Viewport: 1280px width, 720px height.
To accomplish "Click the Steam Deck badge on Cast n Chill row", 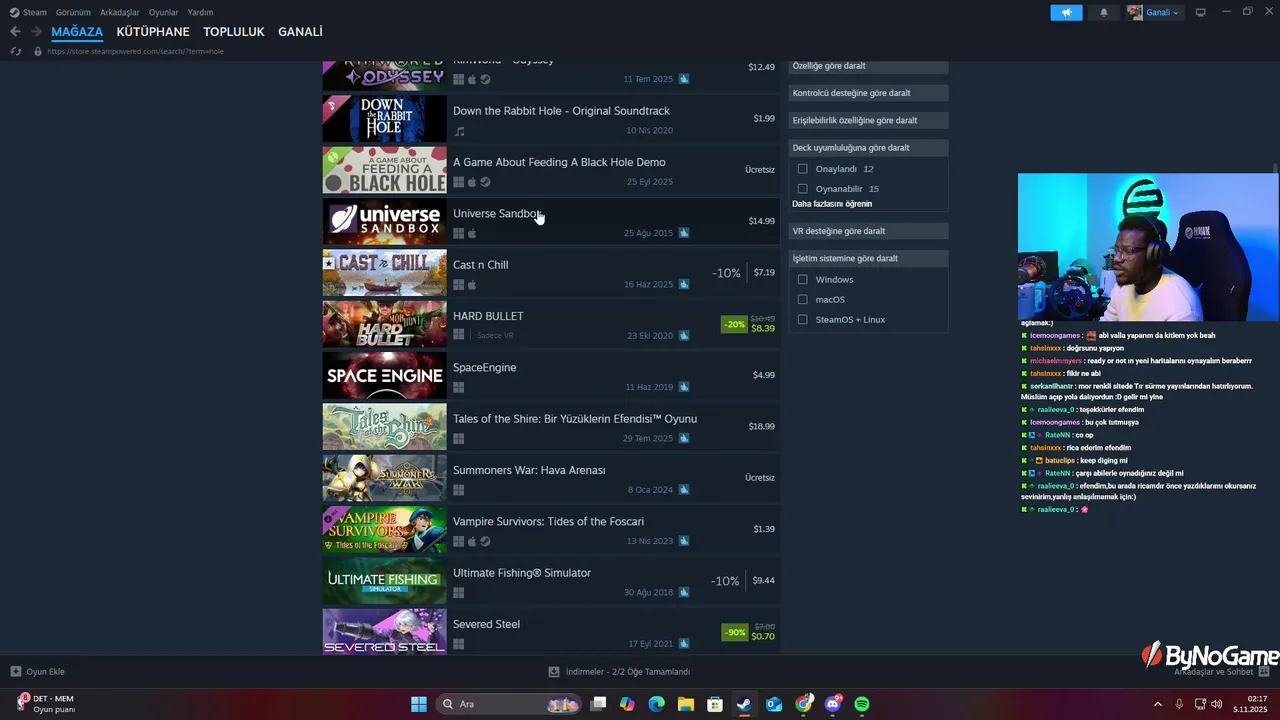I will 684,284.
